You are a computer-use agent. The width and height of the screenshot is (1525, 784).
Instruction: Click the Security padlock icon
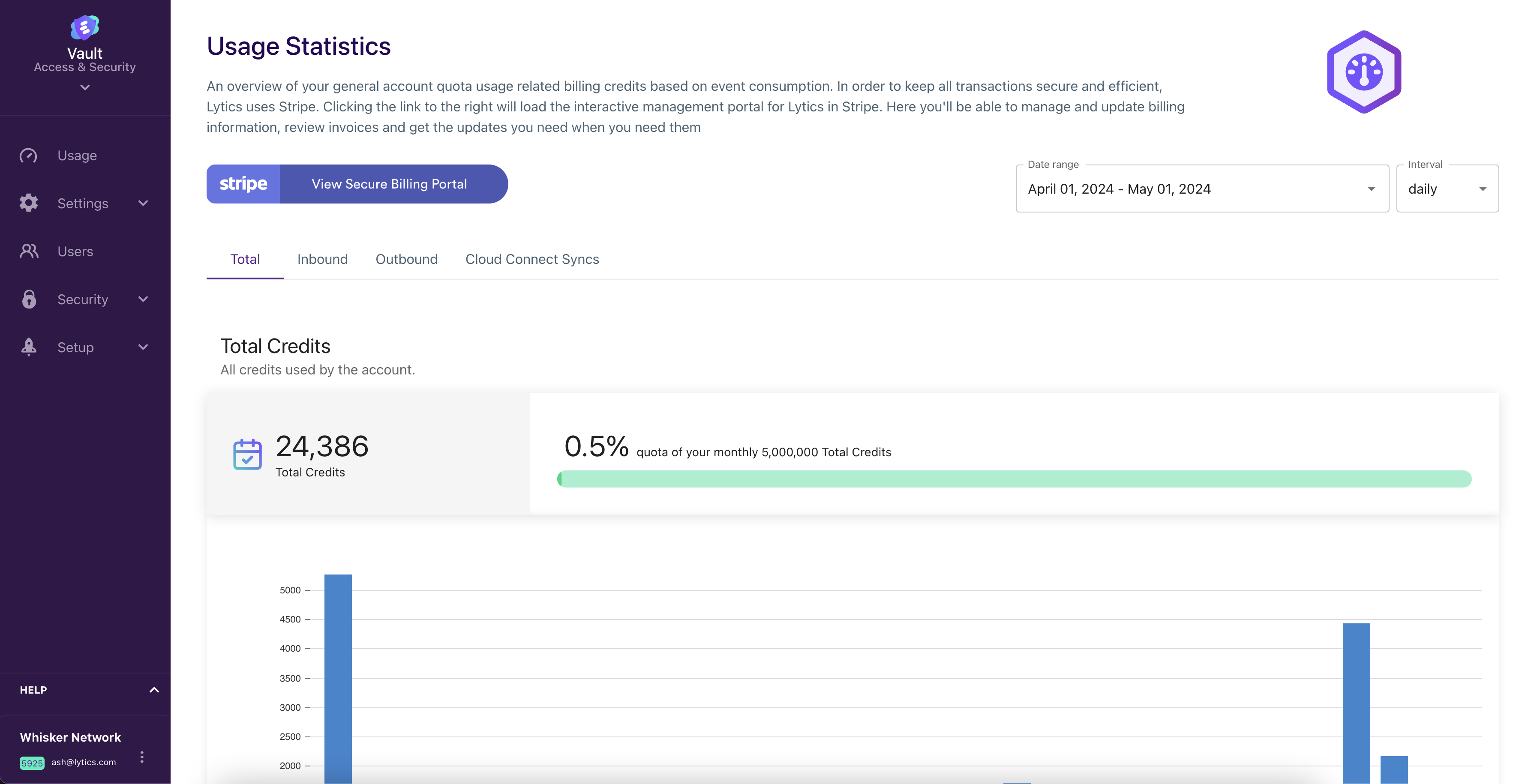click(28, 299)
